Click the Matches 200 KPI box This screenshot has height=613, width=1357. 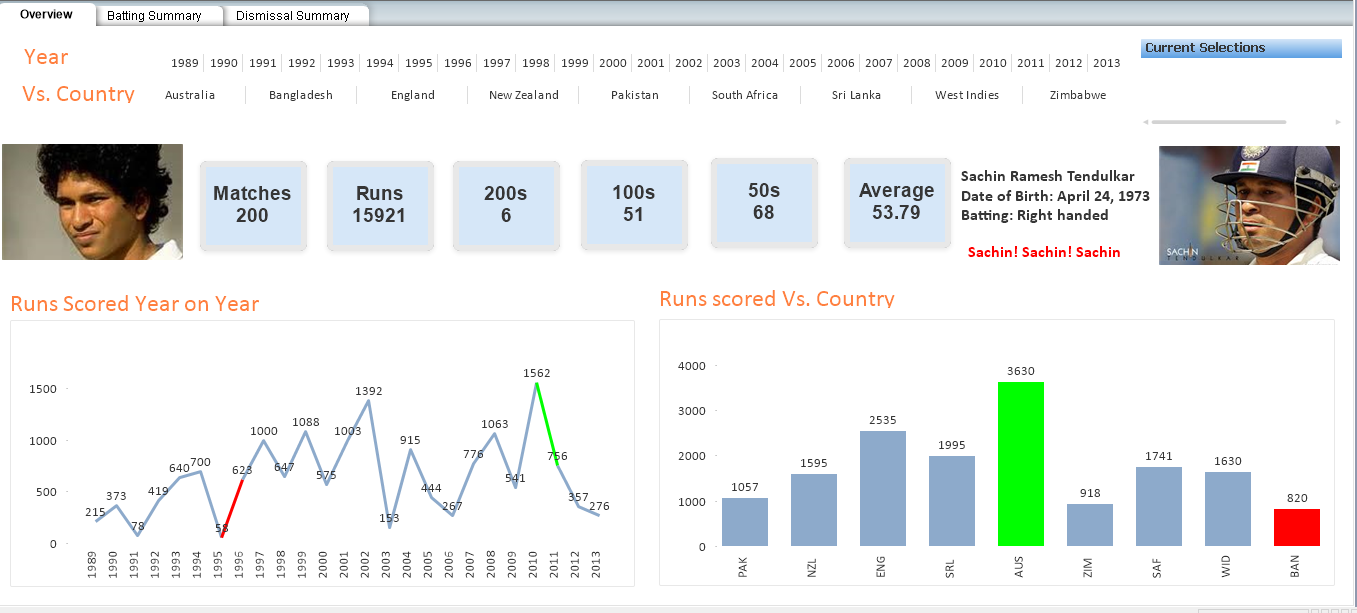tap(252, 204)
